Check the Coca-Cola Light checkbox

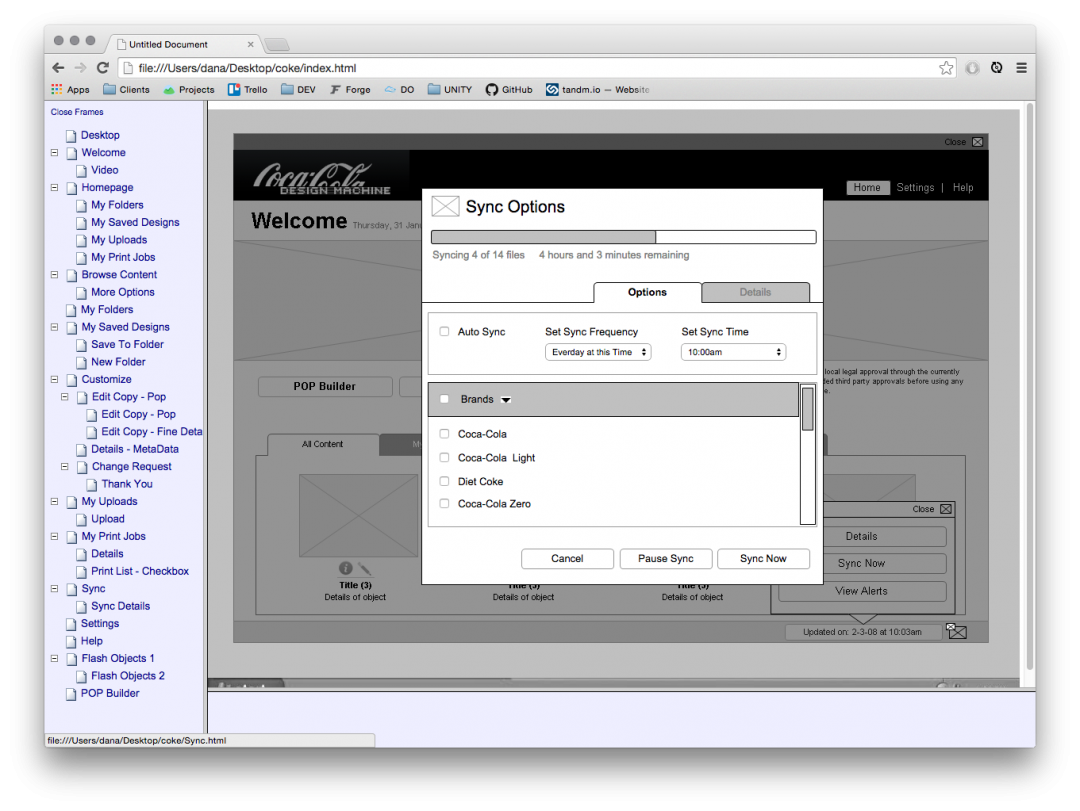click(444, 458)
